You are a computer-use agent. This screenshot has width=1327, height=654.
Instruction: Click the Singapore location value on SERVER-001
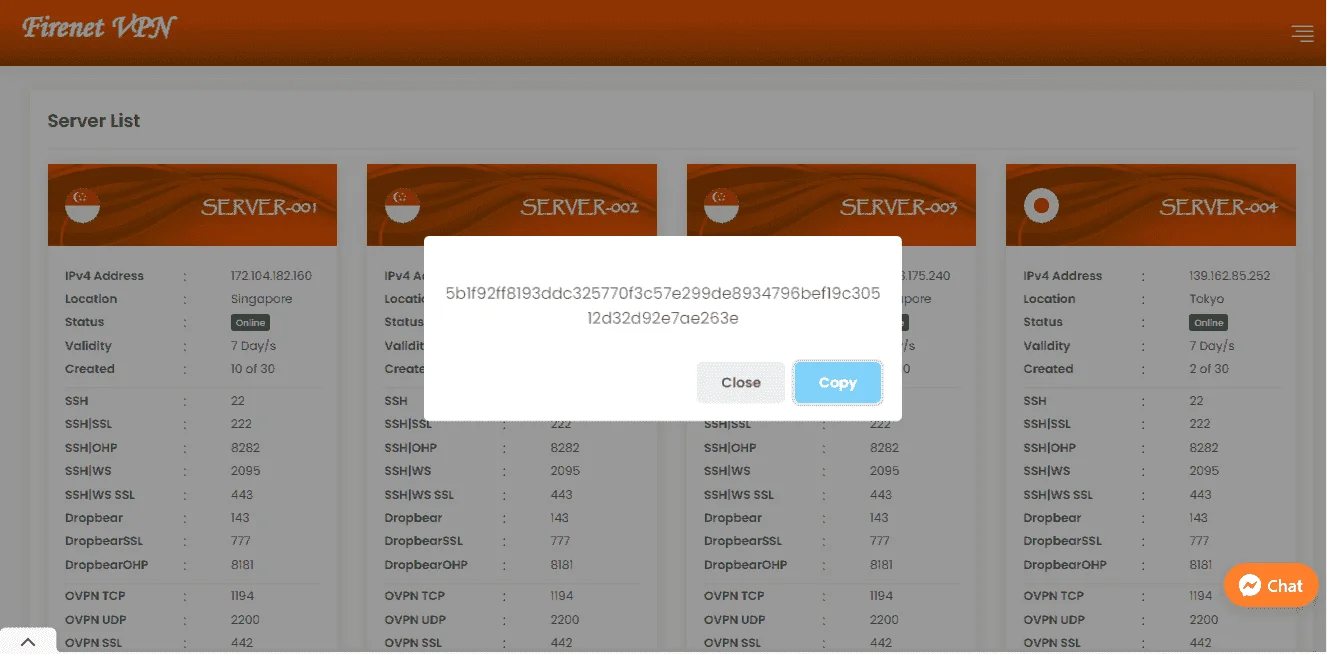(261, 299)
